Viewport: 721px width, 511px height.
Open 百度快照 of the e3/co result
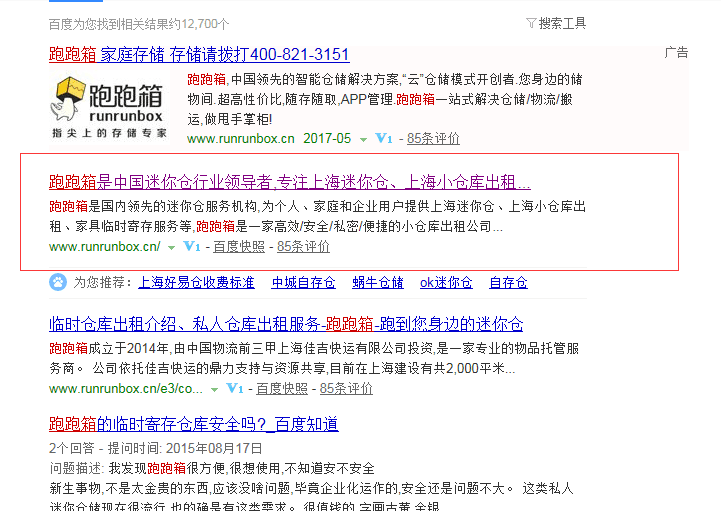click(x=282, y=389)
